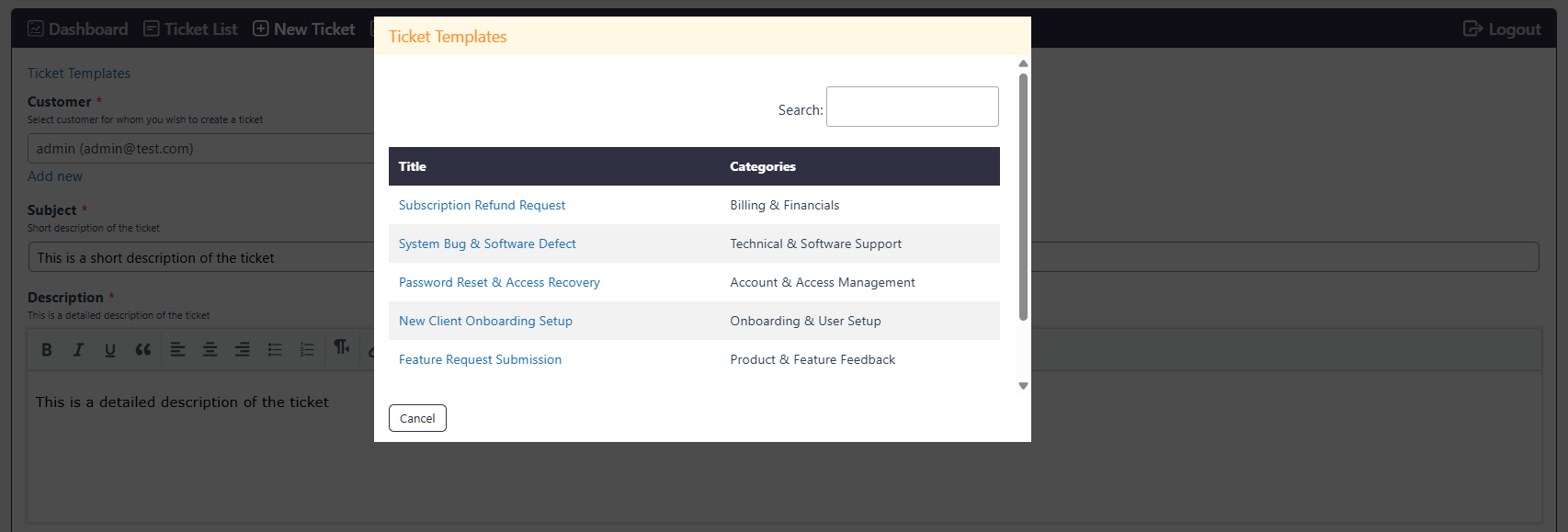The image size is (1568, 532).
Task: Click the New Ticket plus icon
Action: 261,28
